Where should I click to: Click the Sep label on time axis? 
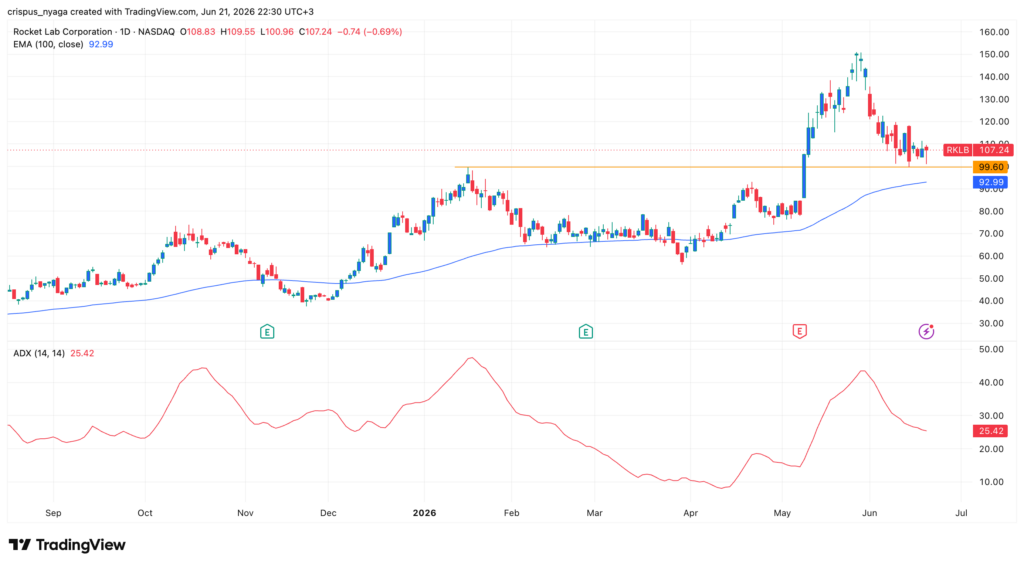54,513
